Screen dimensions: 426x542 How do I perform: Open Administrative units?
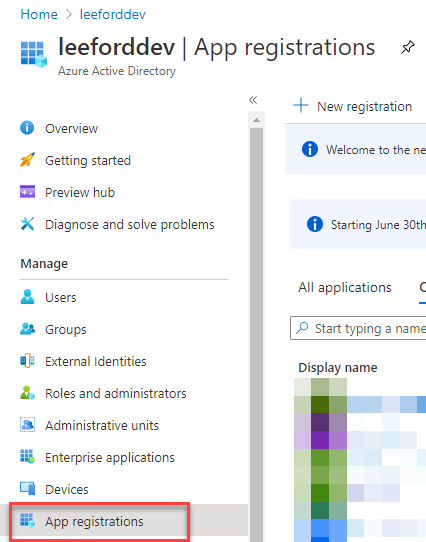pos(102,426)
